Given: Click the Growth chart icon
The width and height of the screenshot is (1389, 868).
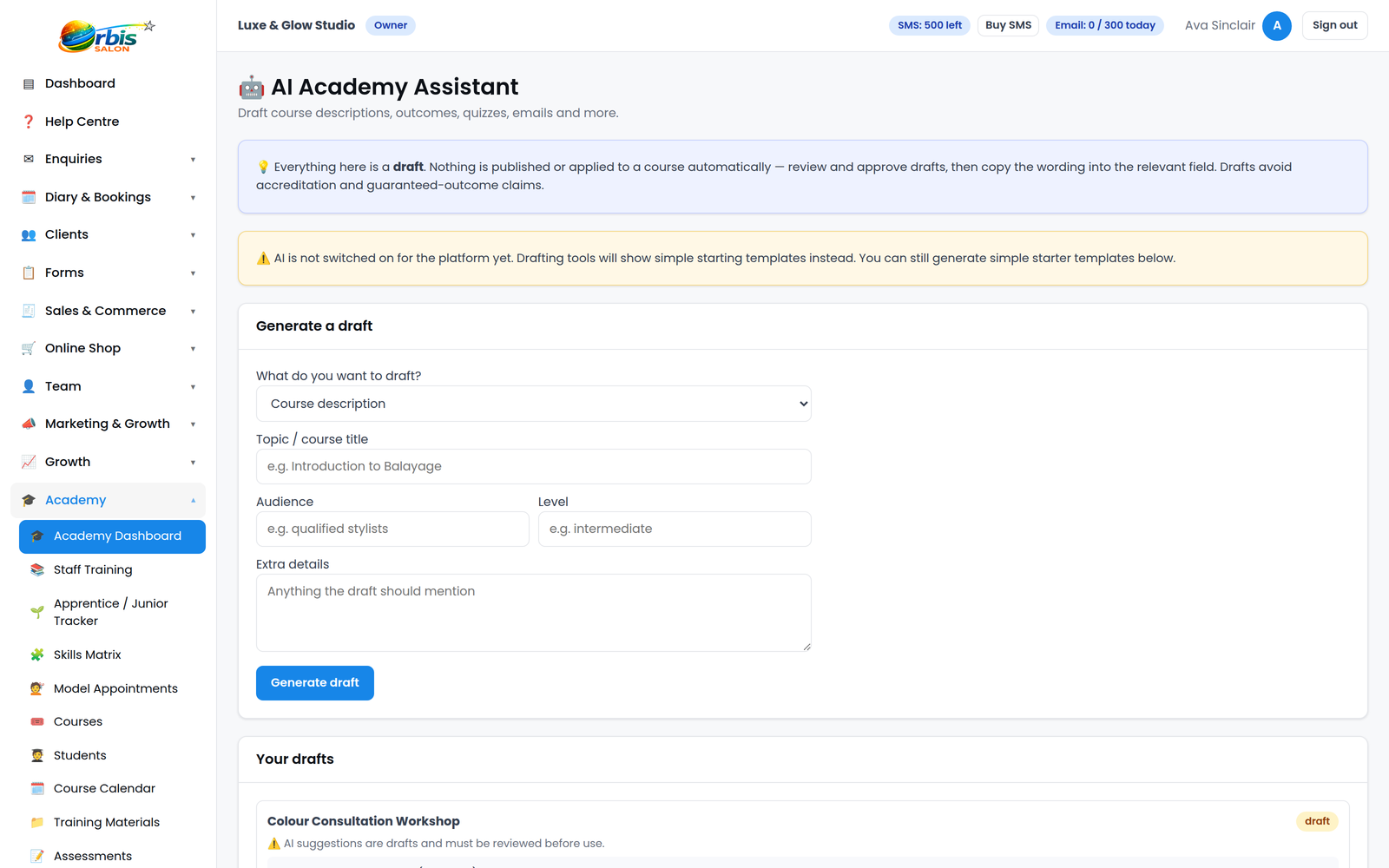Looking at the screenshot, I should tap(29, 462).
